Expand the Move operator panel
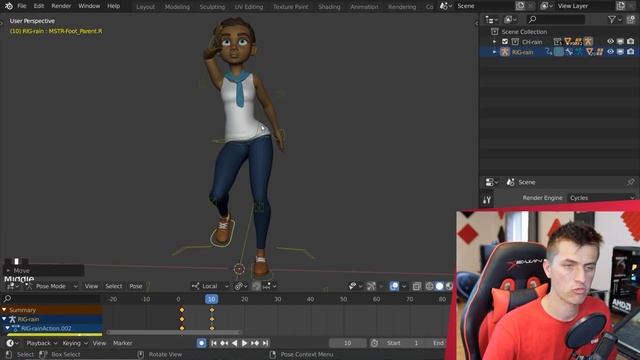 [8, 271]
